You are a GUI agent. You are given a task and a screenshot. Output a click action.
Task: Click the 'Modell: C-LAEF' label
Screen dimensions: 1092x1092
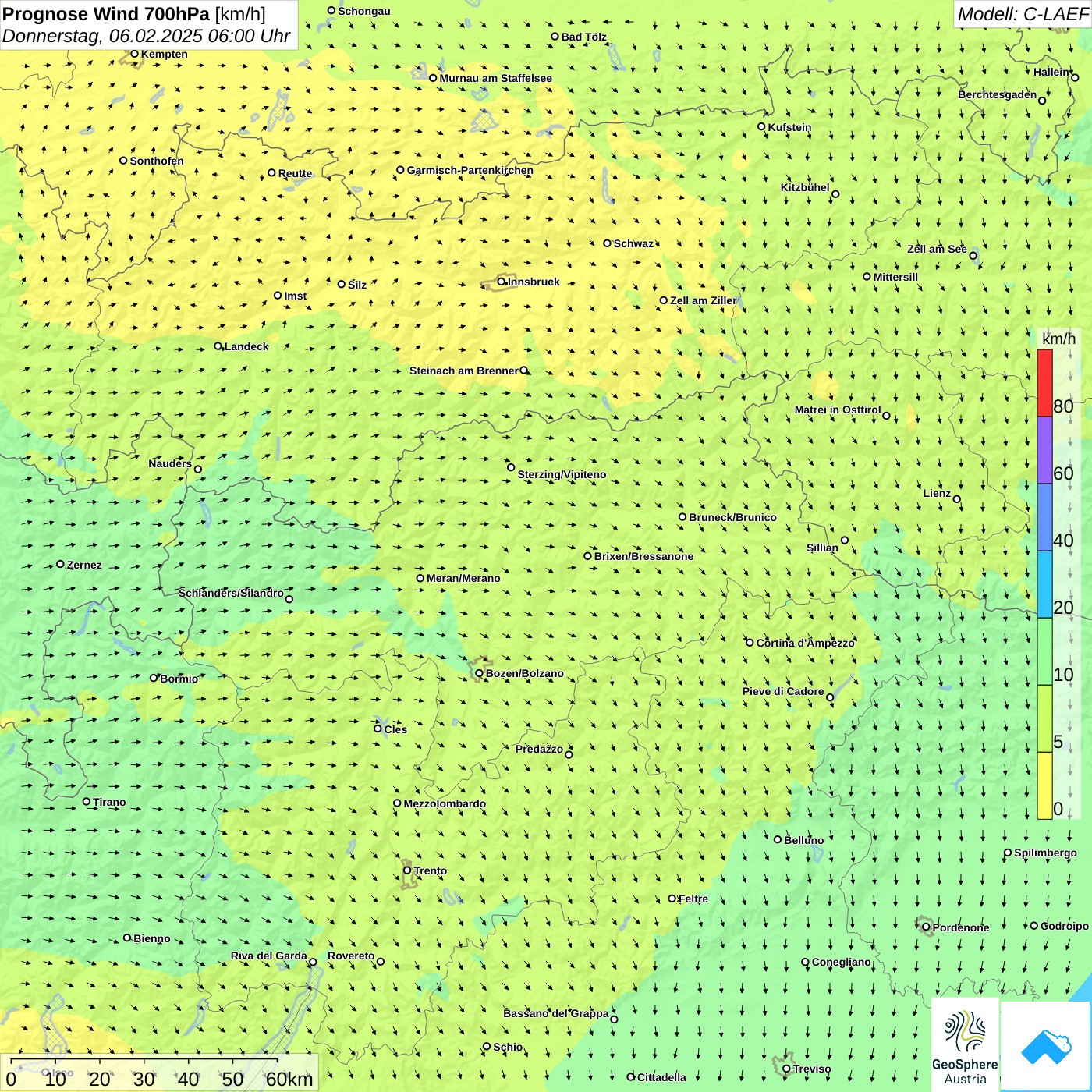(x=1022, y=14)
